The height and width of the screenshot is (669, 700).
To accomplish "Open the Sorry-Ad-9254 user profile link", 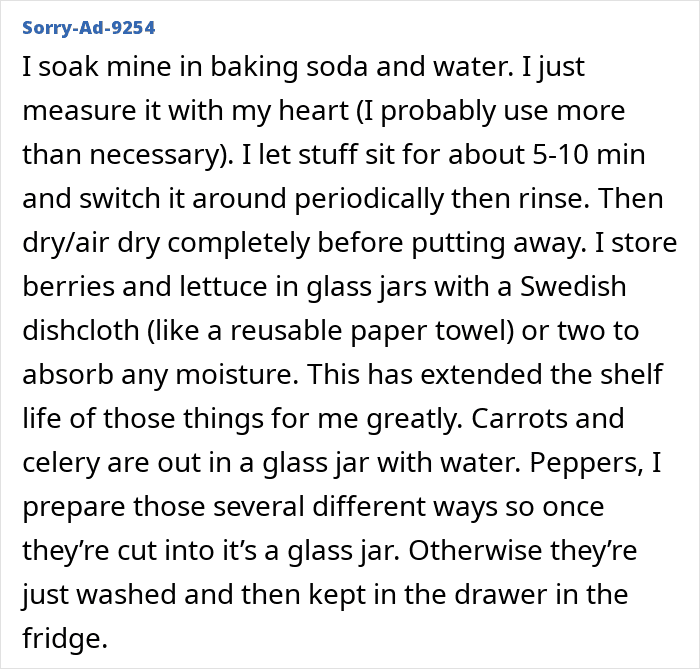I will pos(88,27).
